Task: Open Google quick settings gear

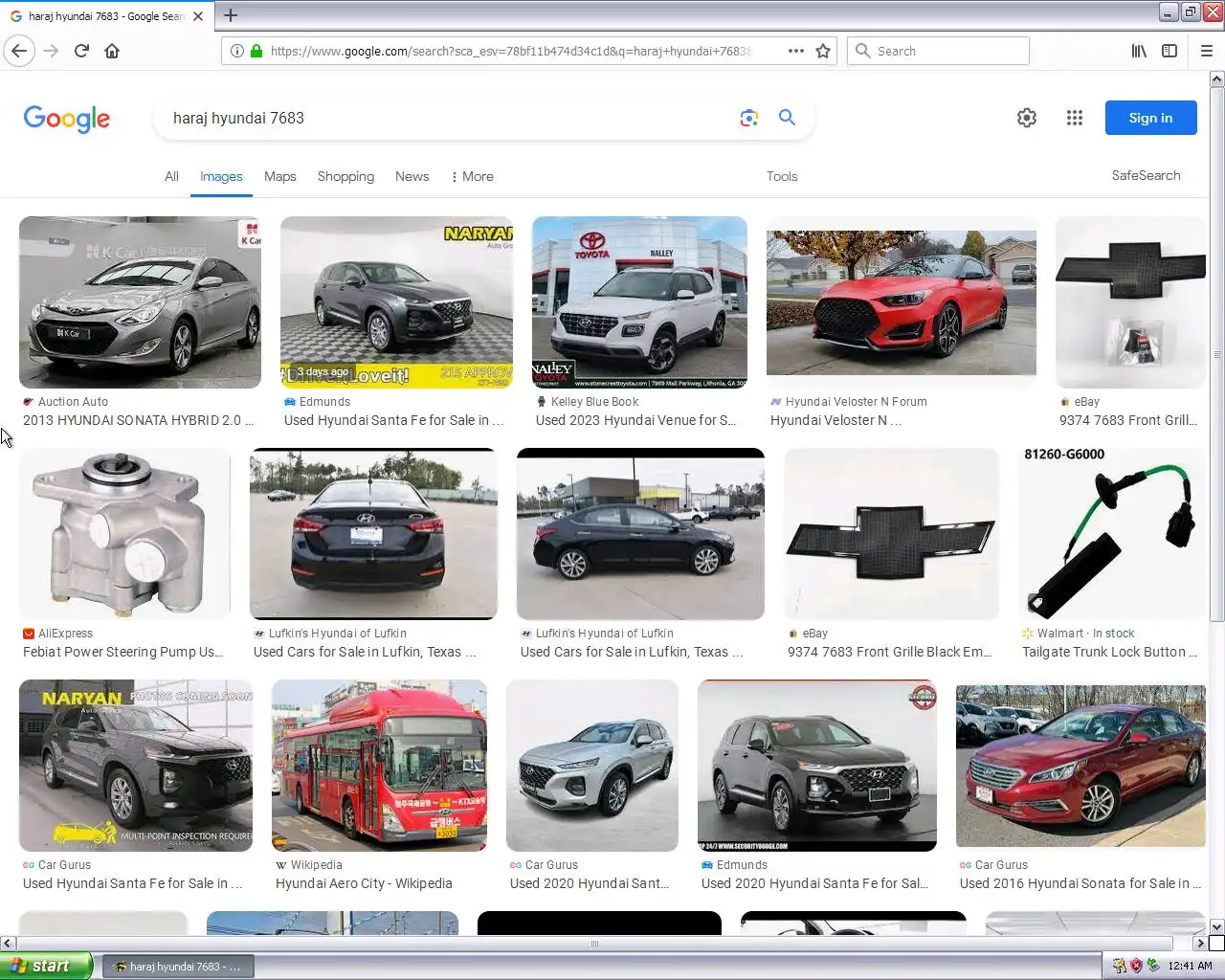Action: tap(1027, 118)
